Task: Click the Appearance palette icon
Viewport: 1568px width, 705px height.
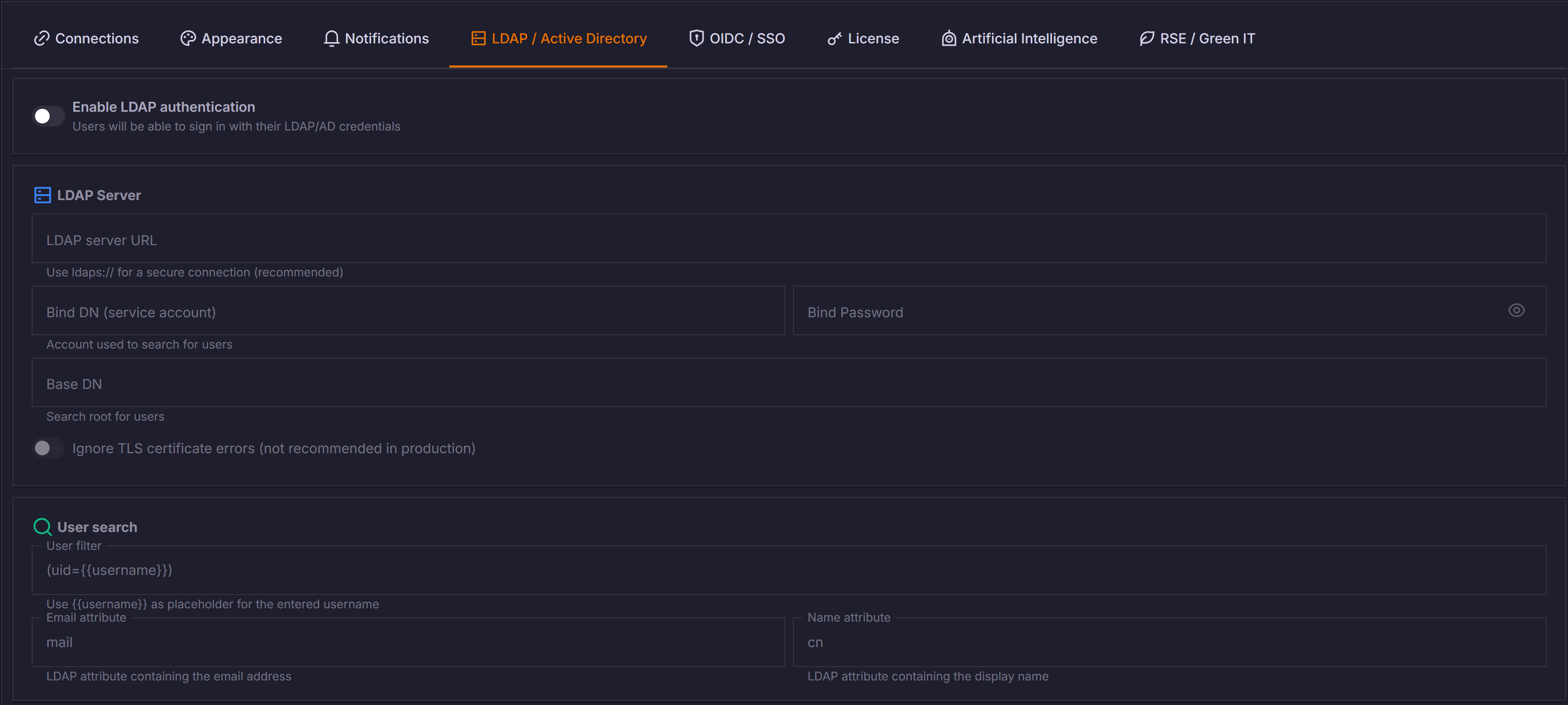Action: tap(187, 38)
